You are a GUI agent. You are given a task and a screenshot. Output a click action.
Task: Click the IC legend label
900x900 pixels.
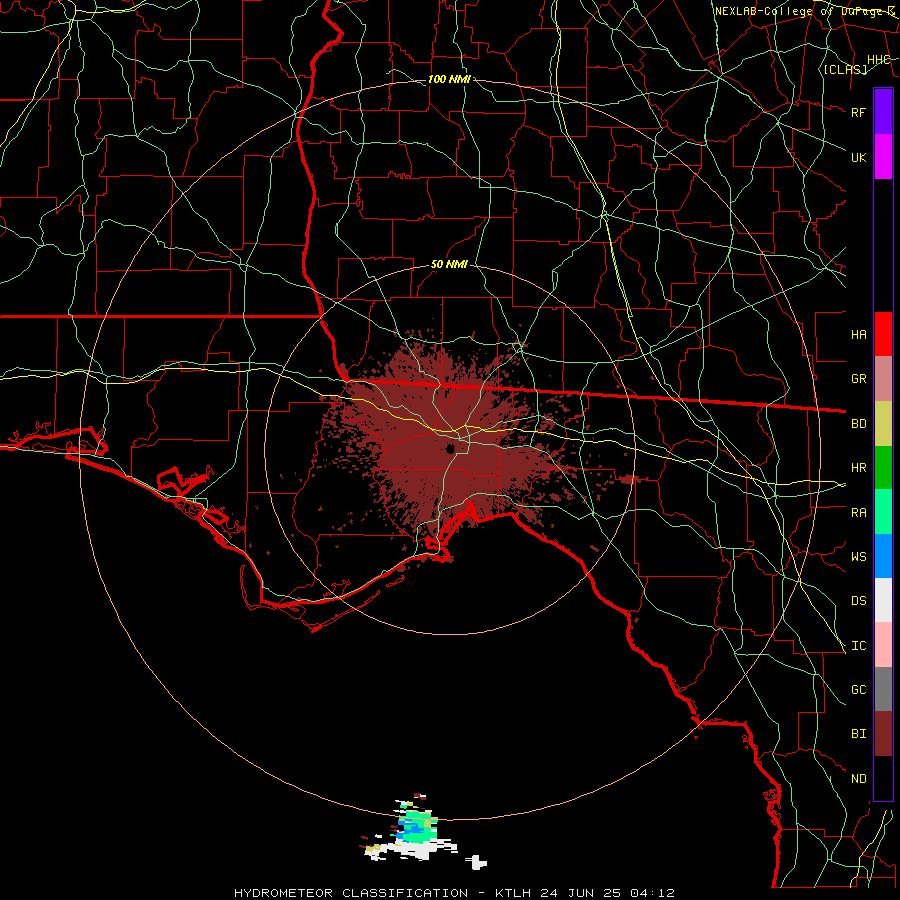(858, 646)
